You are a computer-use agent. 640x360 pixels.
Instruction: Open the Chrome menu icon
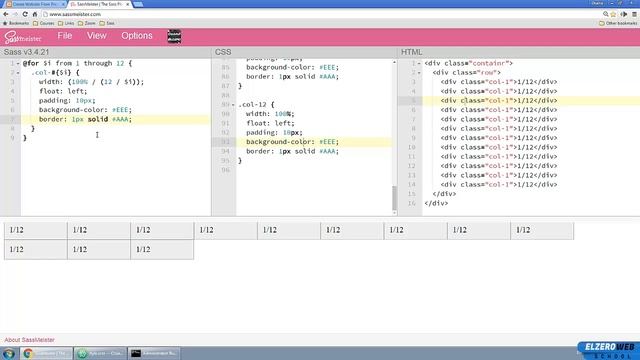pyautogui.click(x=634, y=14)
